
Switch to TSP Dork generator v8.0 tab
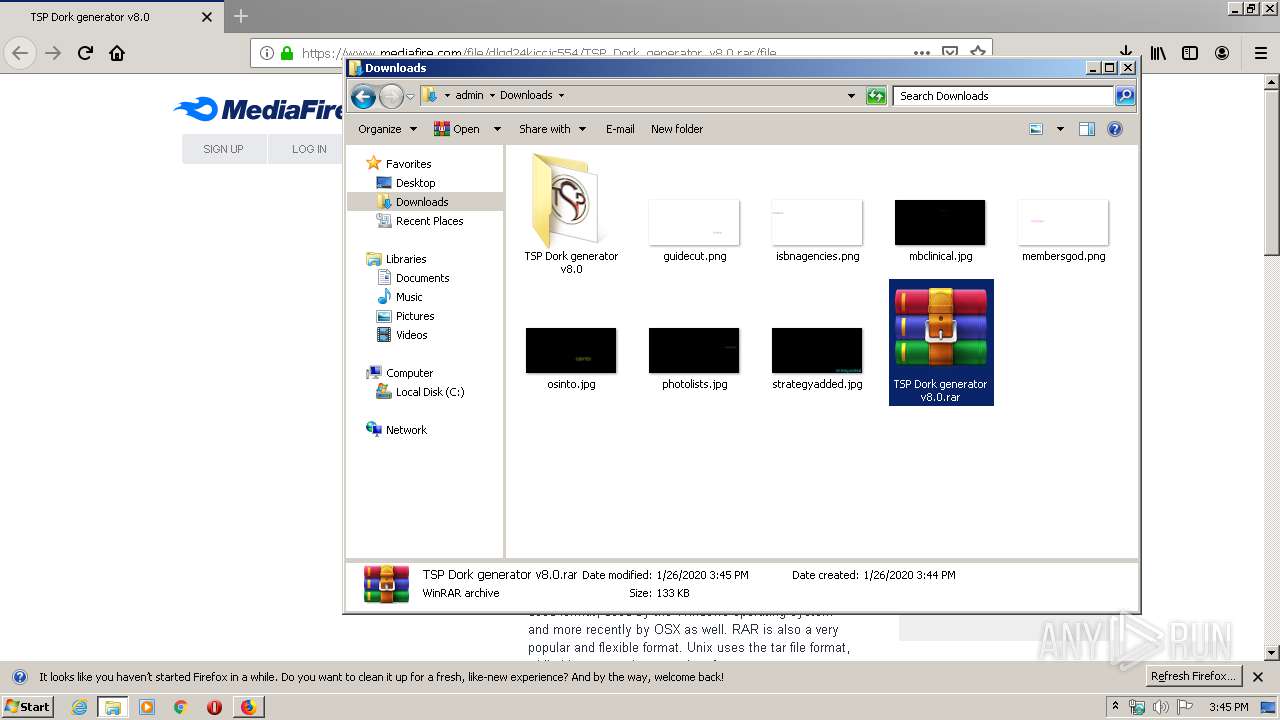tap(111, 17)
